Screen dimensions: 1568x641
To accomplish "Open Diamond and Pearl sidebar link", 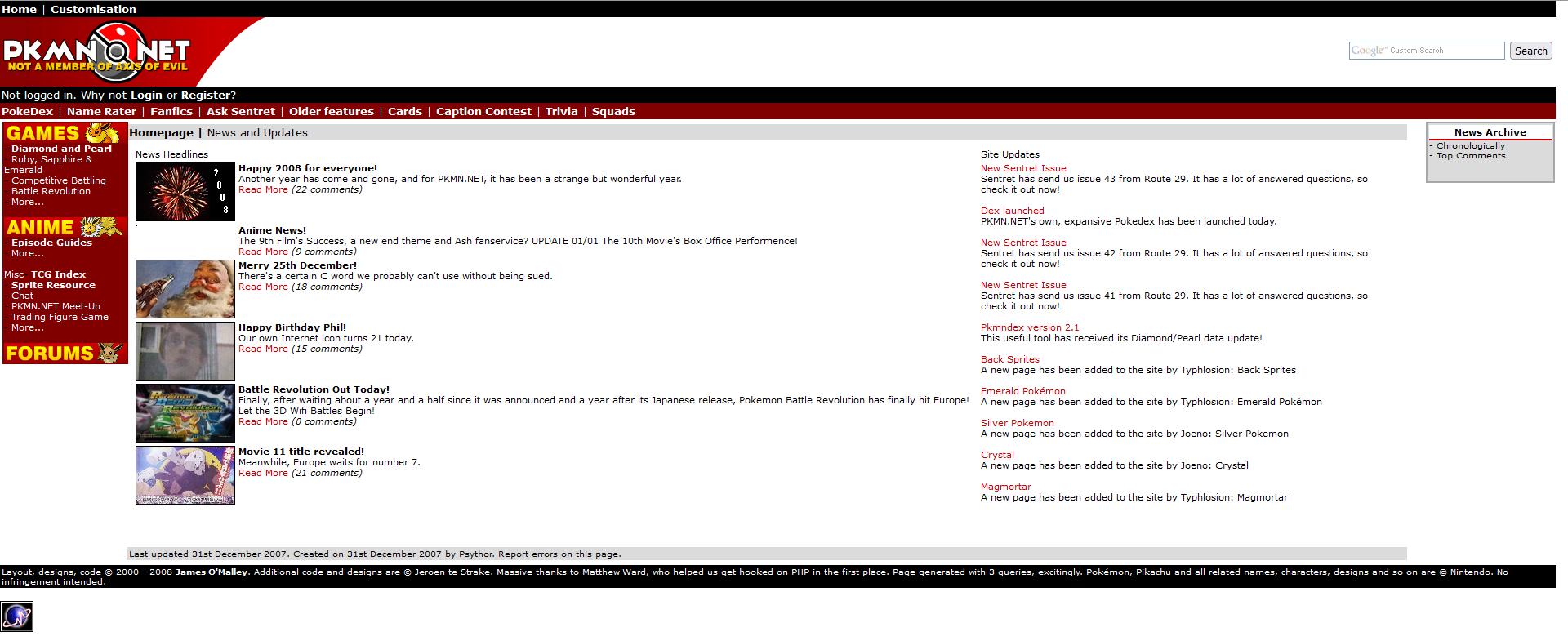I will 61,149.
